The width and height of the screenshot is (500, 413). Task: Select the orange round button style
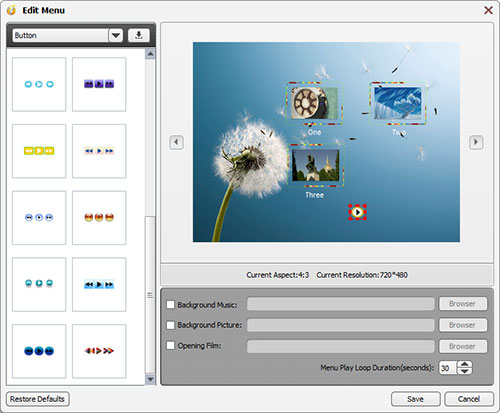tap(99, 218)
